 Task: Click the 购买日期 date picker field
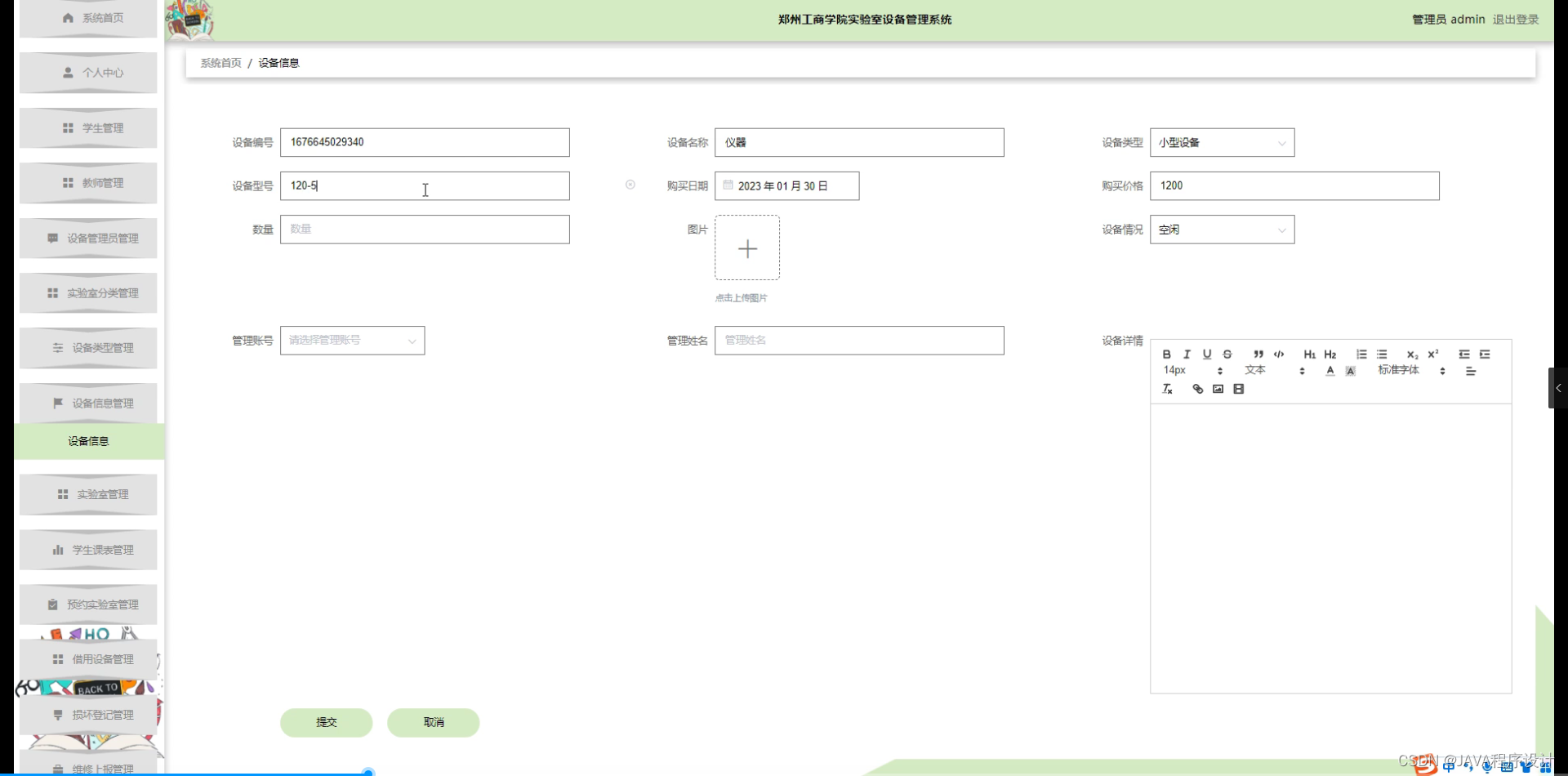click(786, 186)
